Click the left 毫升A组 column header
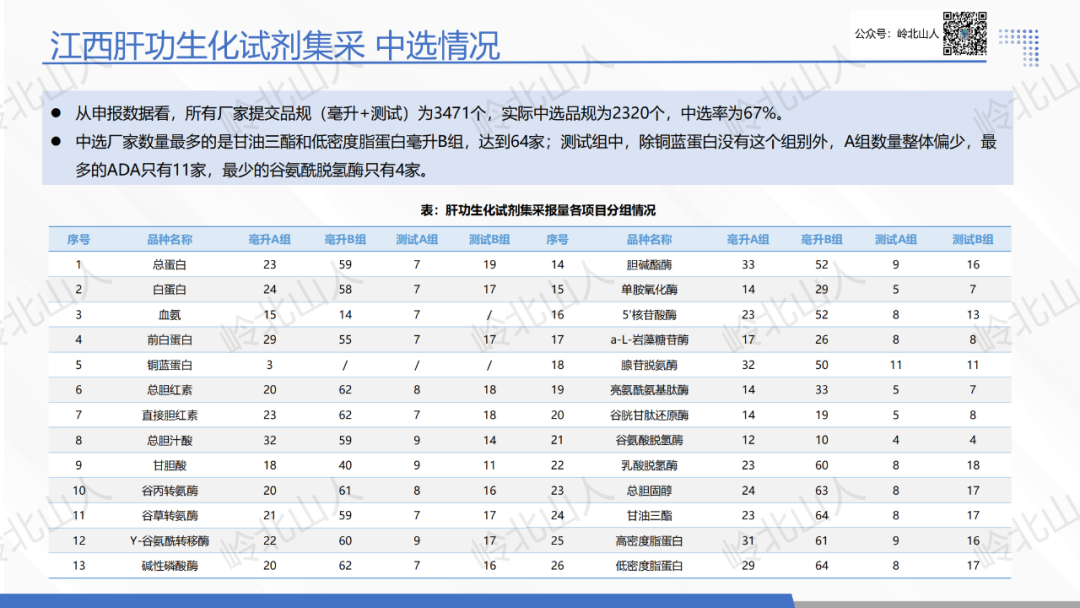The height and width of the screenshot is (608, 1080). coord(269,240)
